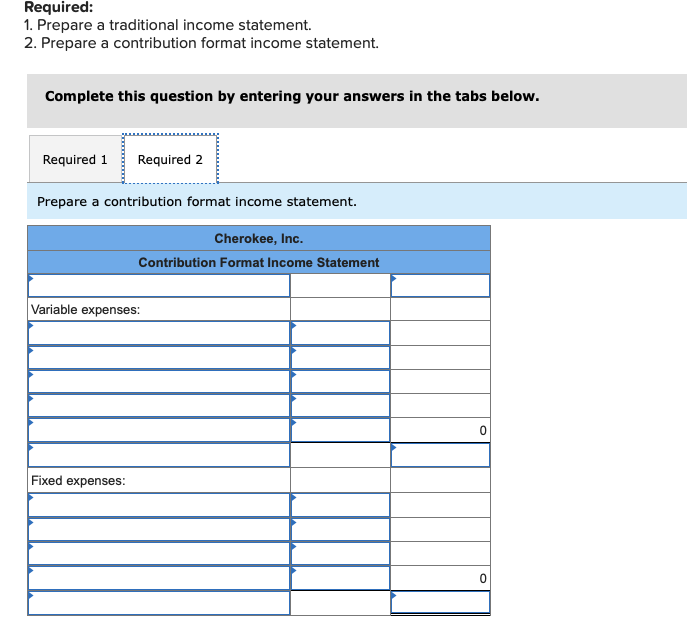Image resolution: width=687 pixels, height=626 pixels.
Task: Click 'Contribution Format Income Statement' header
Action: (x=259, y=262)
